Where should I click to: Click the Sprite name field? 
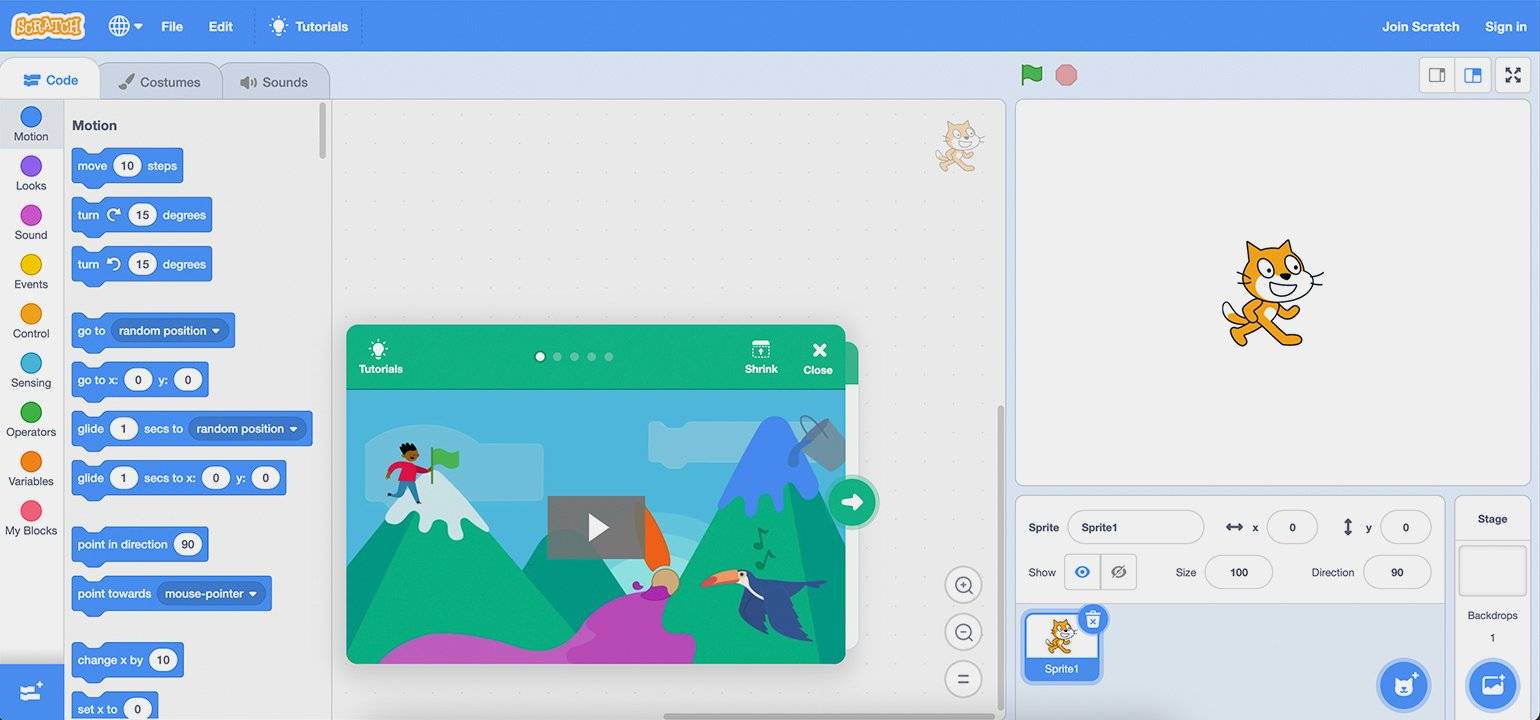click(x=1135, y=527)
